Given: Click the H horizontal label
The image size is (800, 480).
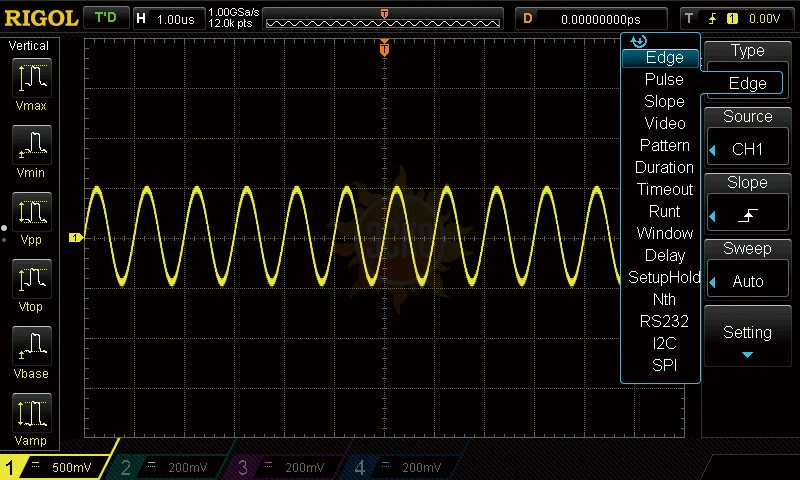Looking at the screenshot, I should (x=141, y=19).
